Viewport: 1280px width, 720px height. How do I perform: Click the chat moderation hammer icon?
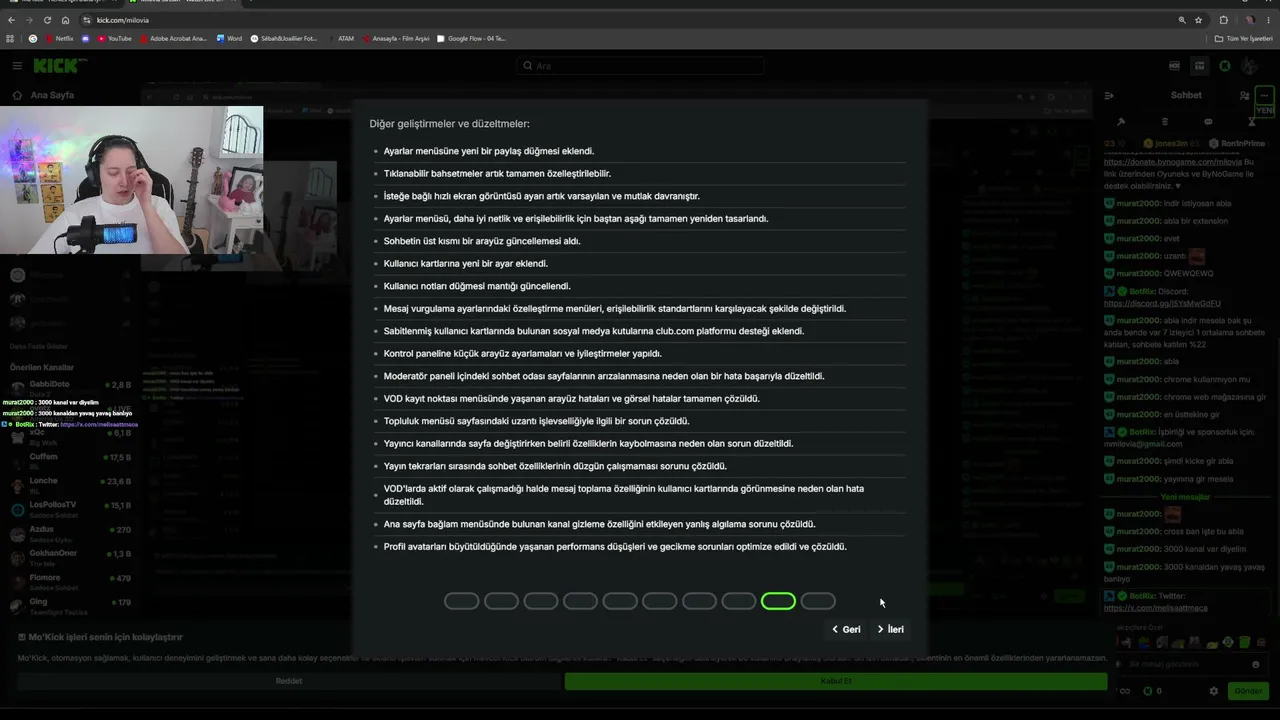tap(1121, 122)
